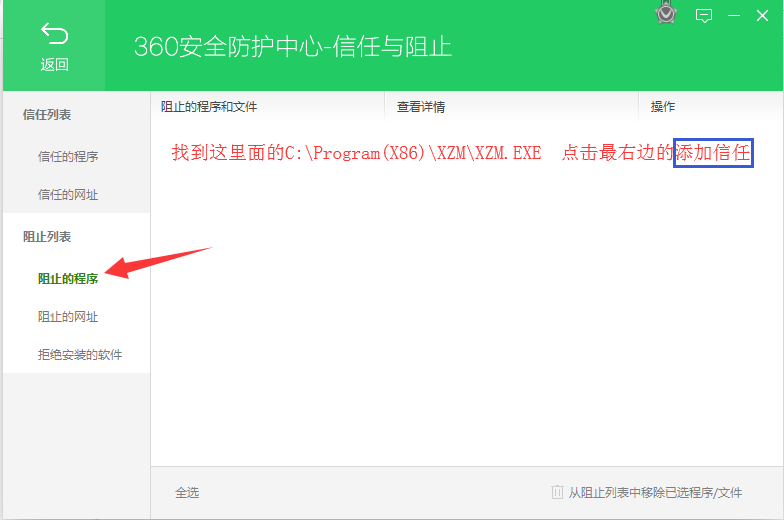This screenshot has height=520, width=784.
Task: Select 信任的程序 in the sidebar
Action: point(68,156)
